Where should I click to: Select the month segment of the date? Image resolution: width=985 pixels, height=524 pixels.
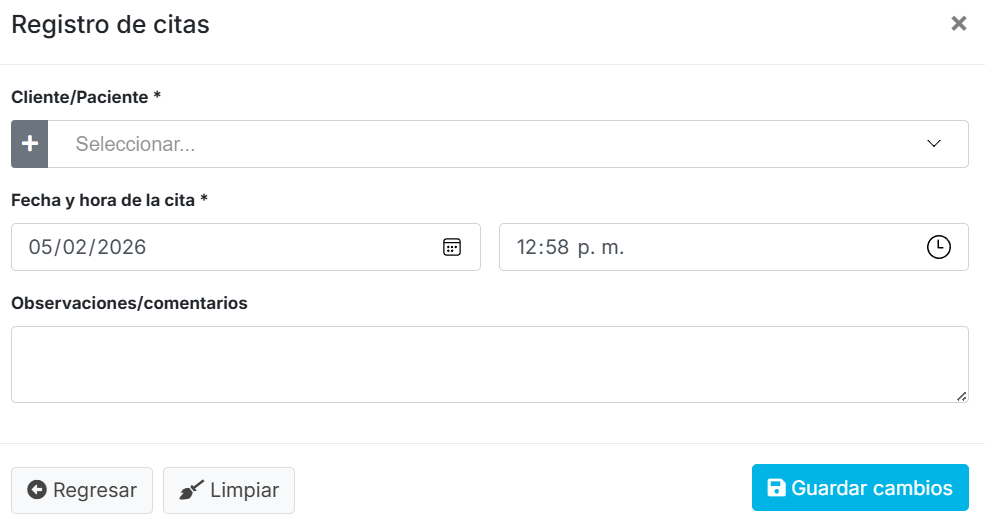click(x=78, y=247)
